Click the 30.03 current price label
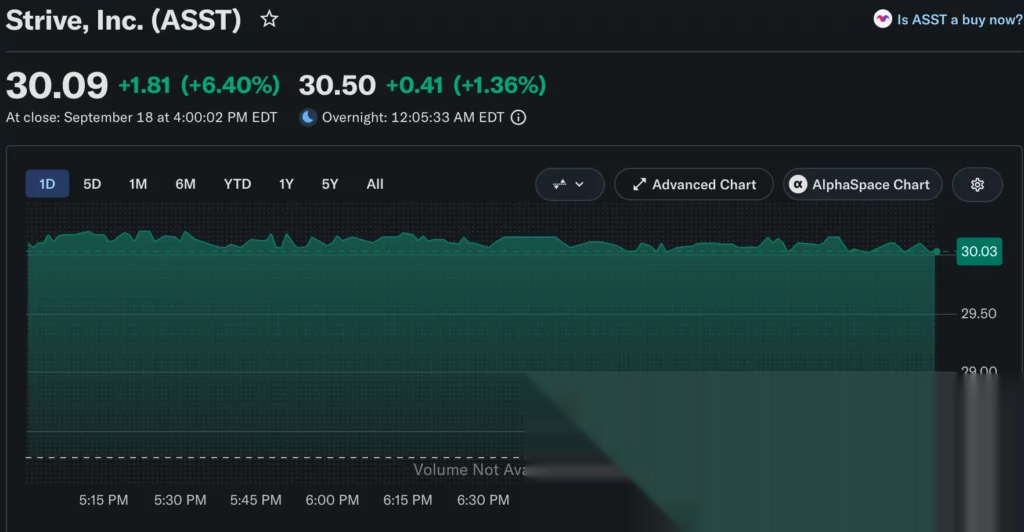The height and width of the screenshot is (532, 1024). click(x=979, y=251)
